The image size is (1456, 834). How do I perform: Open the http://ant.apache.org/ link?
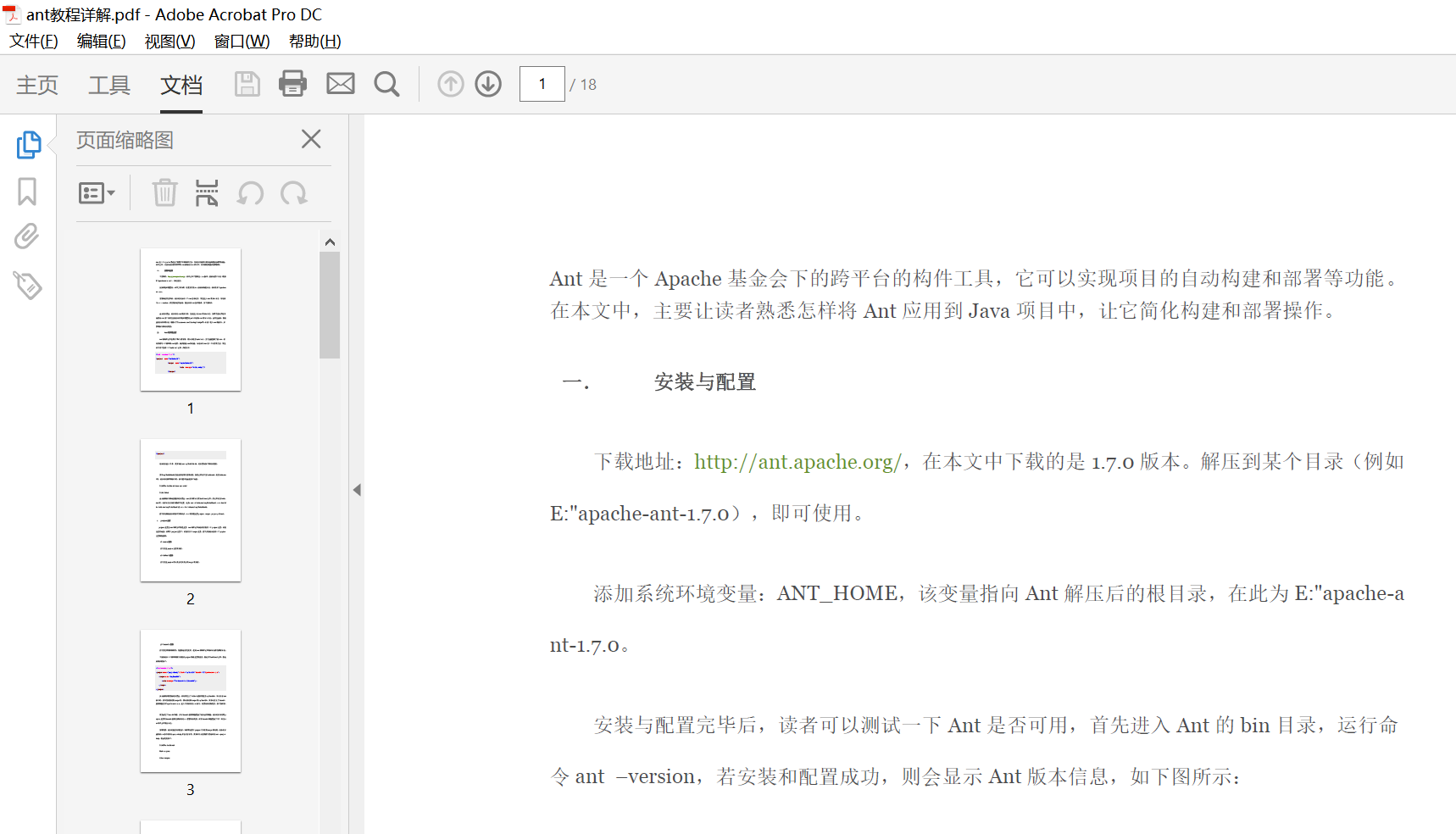click(797, 461)
